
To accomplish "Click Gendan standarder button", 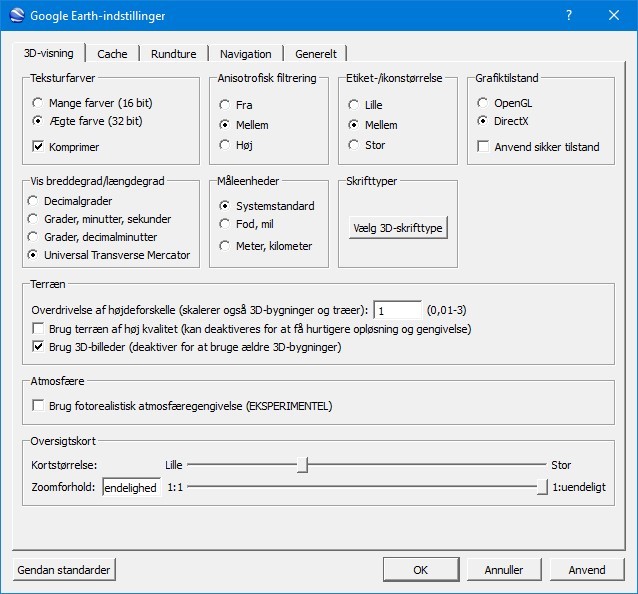I will tap(64, 570).
